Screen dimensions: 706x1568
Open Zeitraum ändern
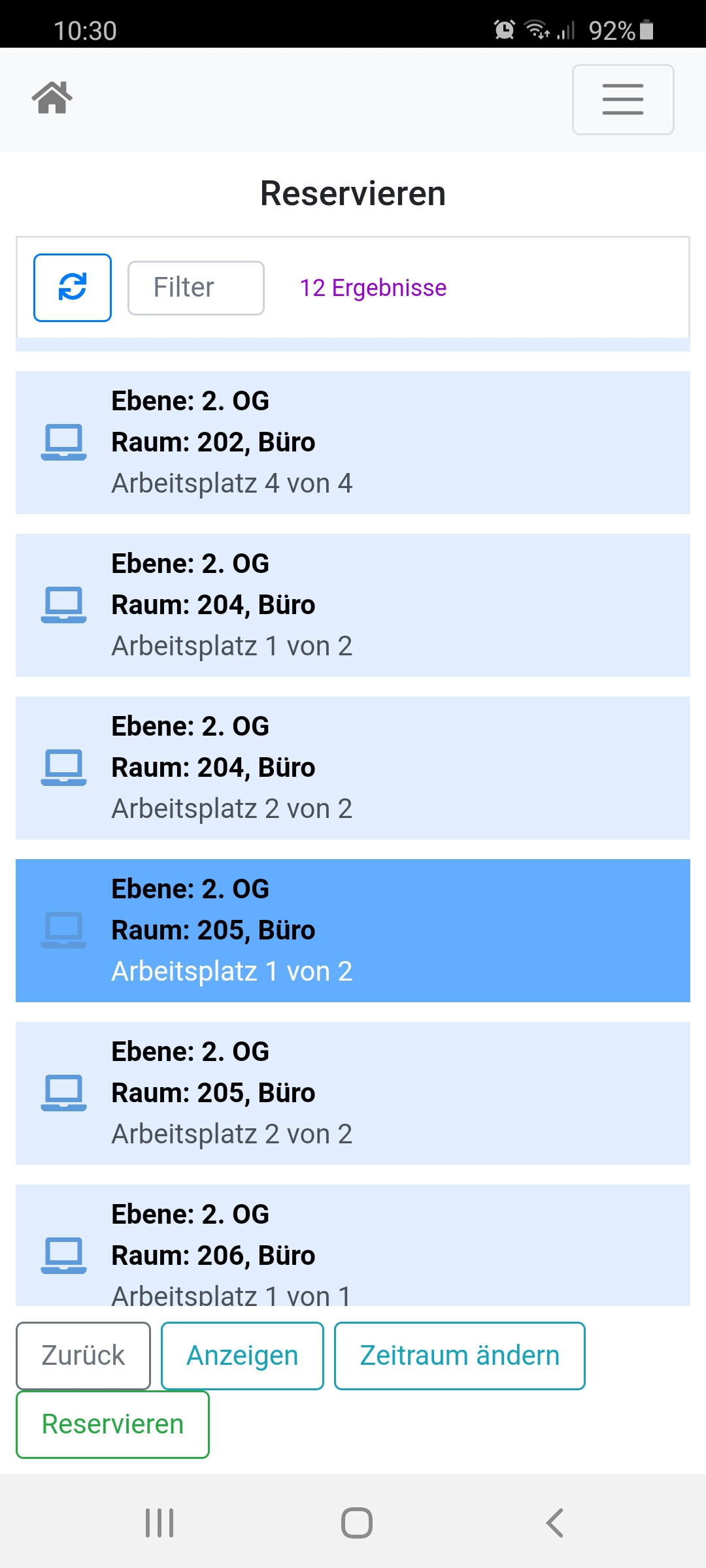(460, 1356)
